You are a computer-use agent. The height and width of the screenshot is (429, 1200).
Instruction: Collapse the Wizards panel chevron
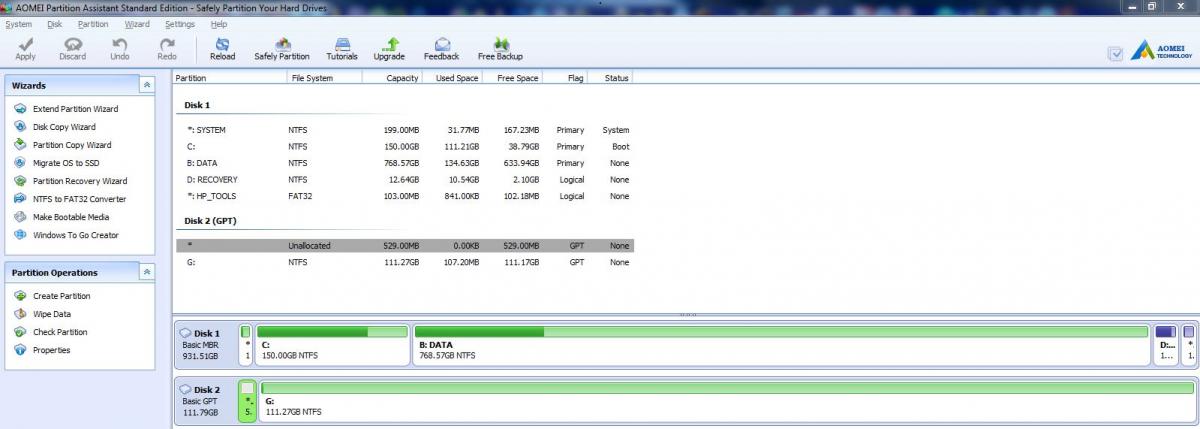tap(147, 85)
